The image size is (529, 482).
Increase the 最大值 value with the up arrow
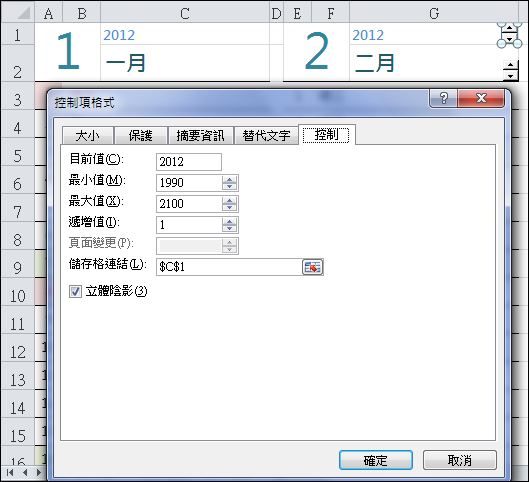(x=230, y=200)
